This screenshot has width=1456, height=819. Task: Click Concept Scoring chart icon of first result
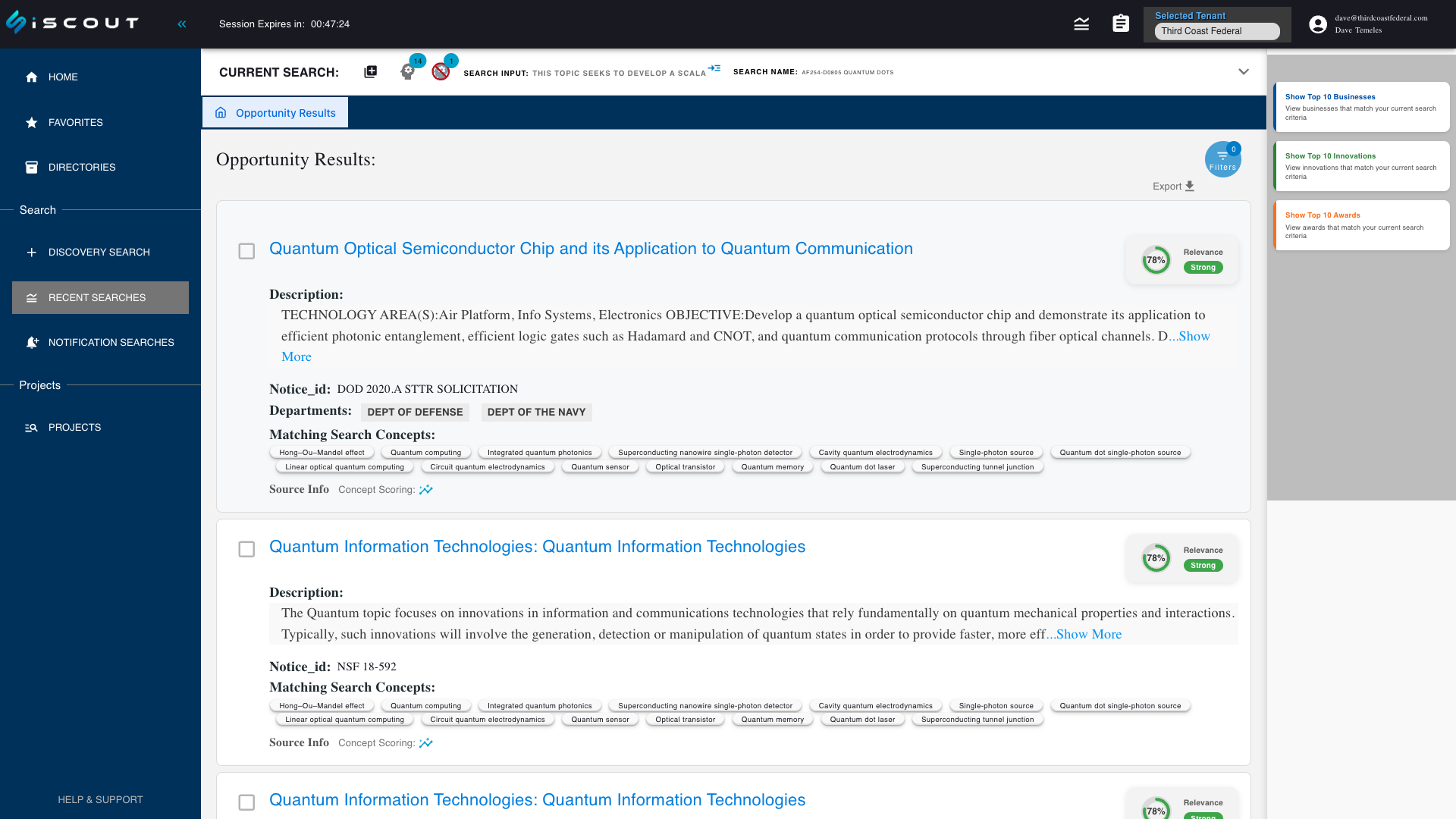[x=426, y=490]
